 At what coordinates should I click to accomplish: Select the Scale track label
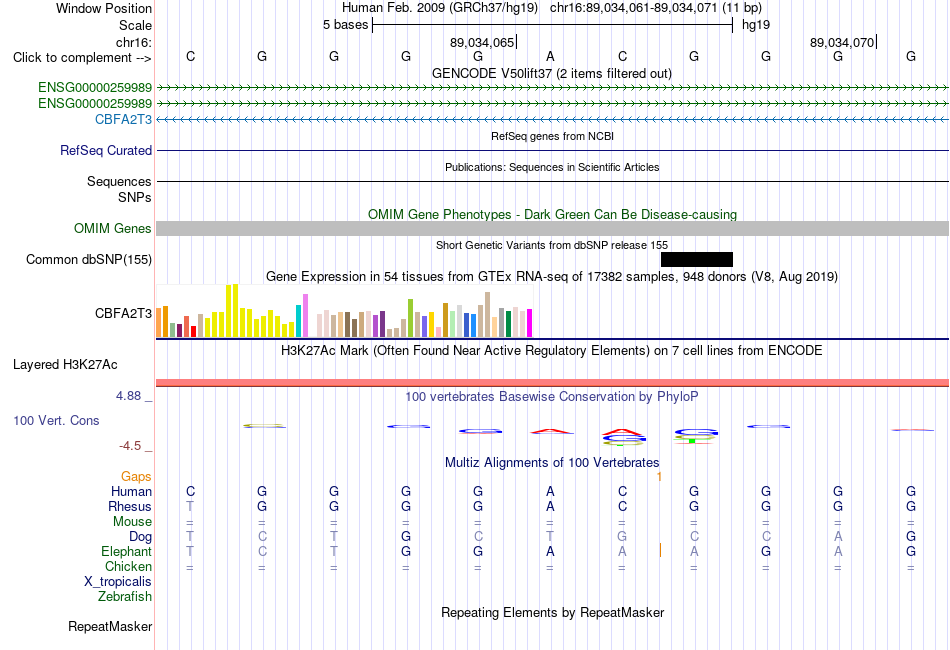135,25
